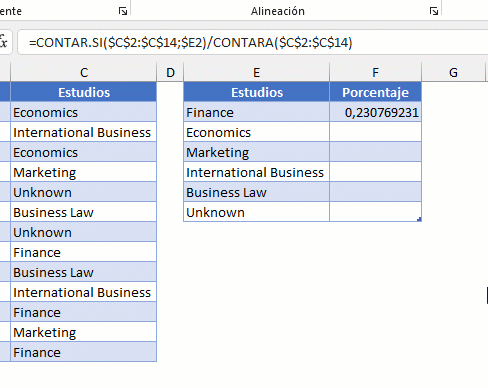Select the Finance cell in column E
Viewport: 488px width, 388px height.
(256, 112)
